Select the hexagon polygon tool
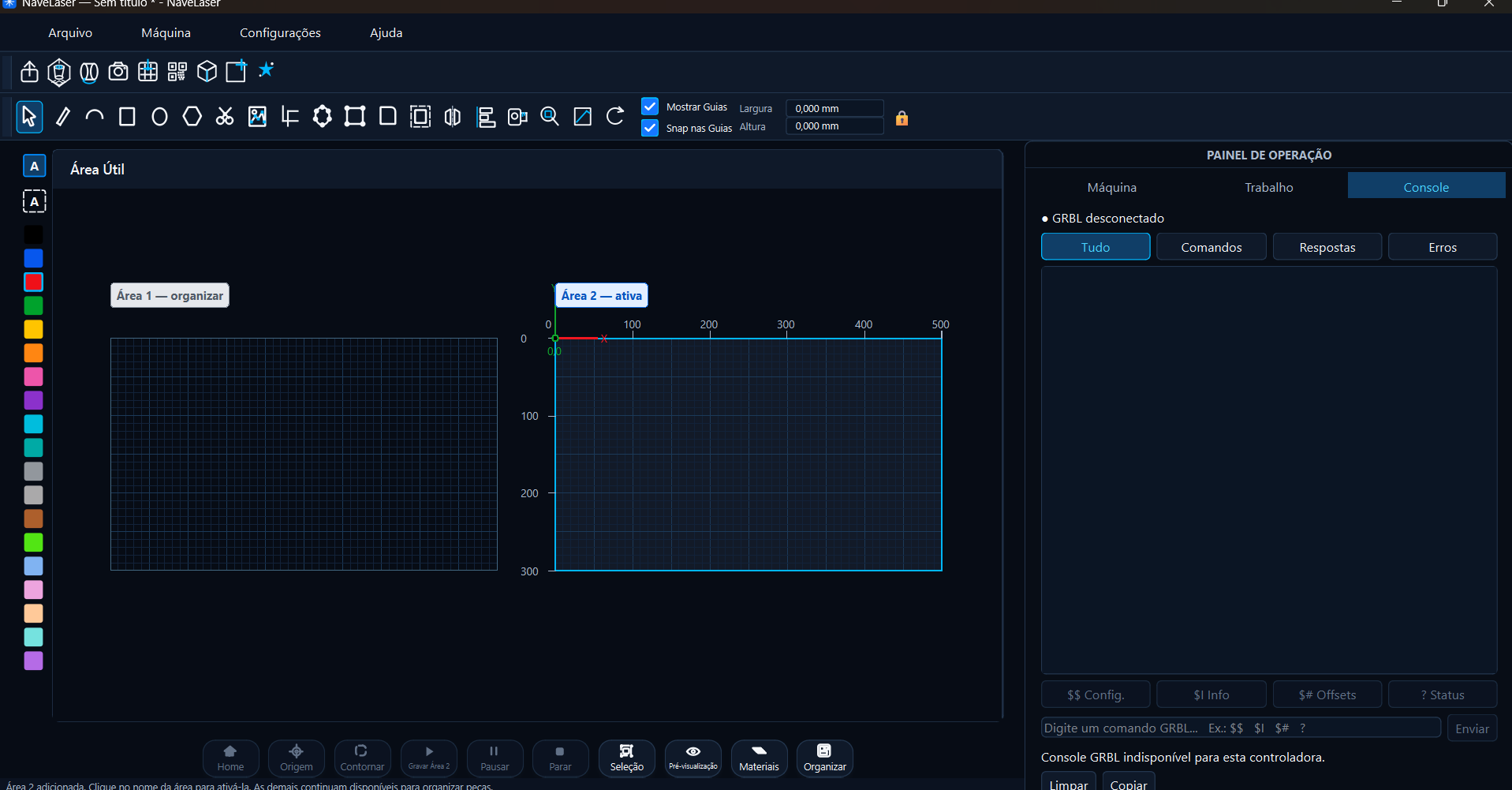1512x790 pixels. [x=192, y=117]
